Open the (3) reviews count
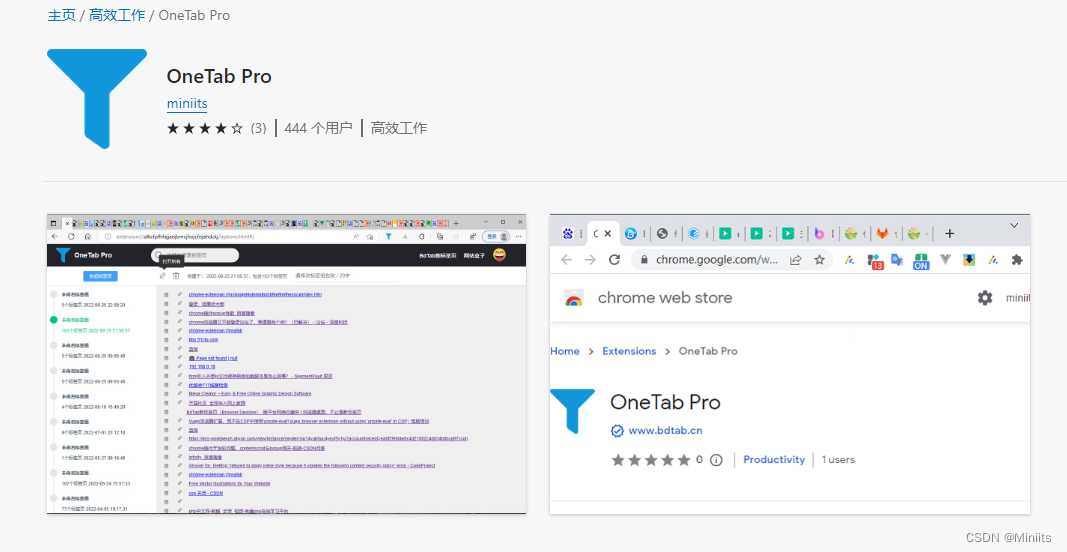This screenshot has height=552, width=1067. tap(258, 128)
